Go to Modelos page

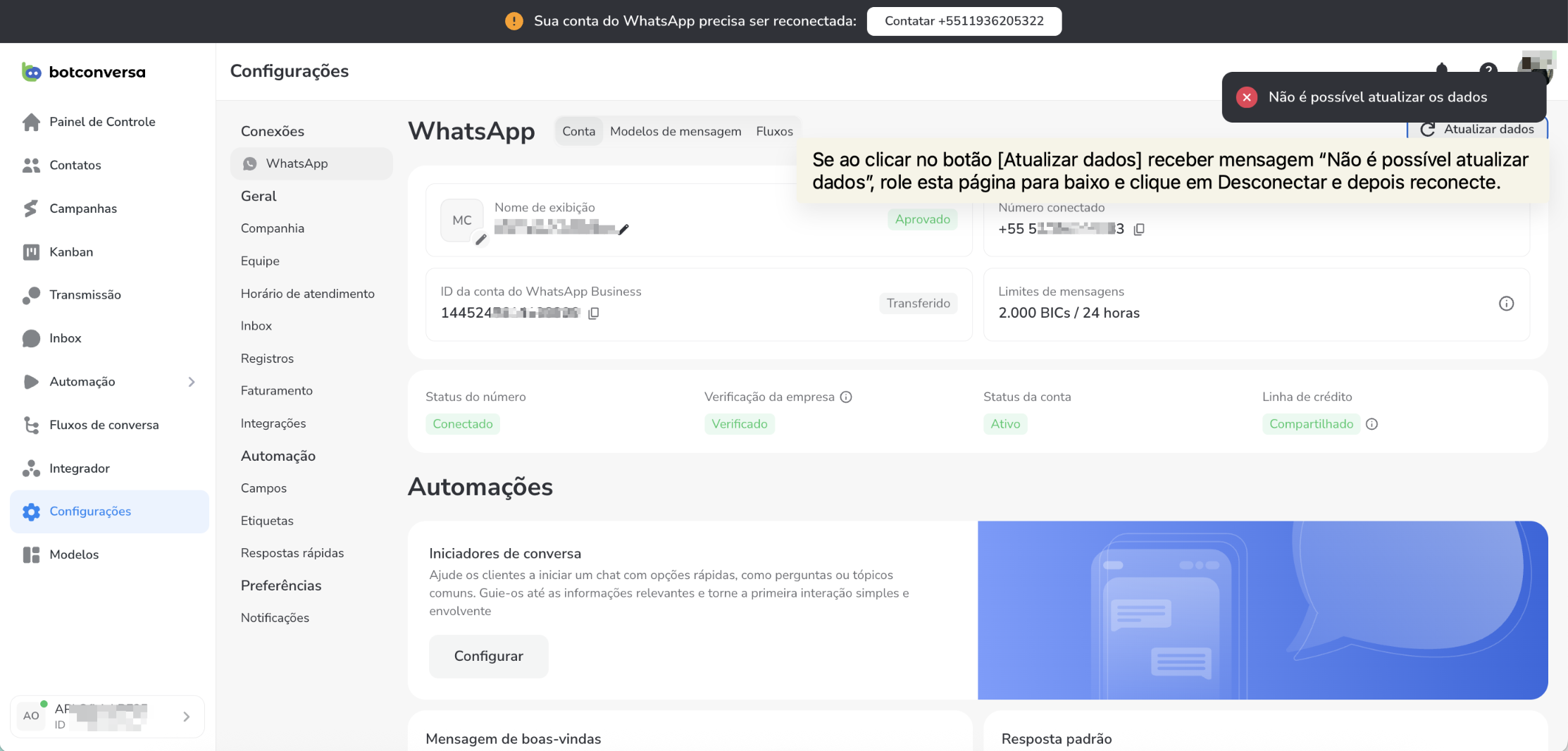point(74,554)
